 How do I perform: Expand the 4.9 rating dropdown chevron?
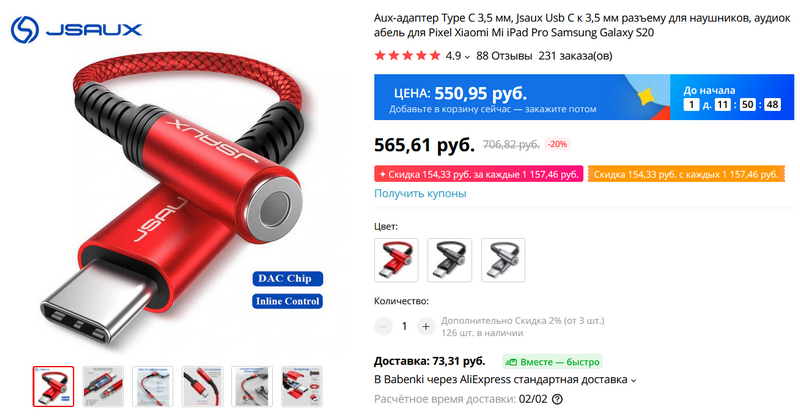click(467, 57)
